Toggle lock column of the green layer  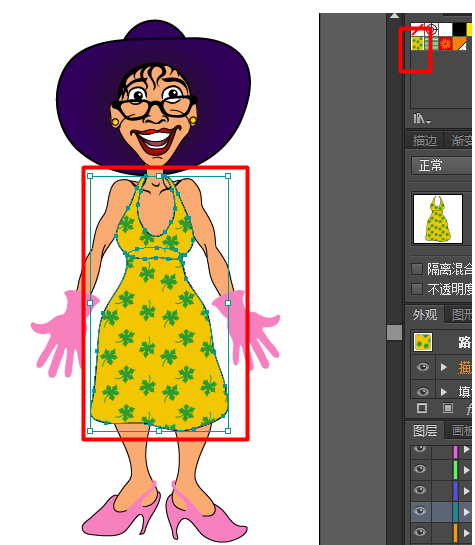click(441, 470)
